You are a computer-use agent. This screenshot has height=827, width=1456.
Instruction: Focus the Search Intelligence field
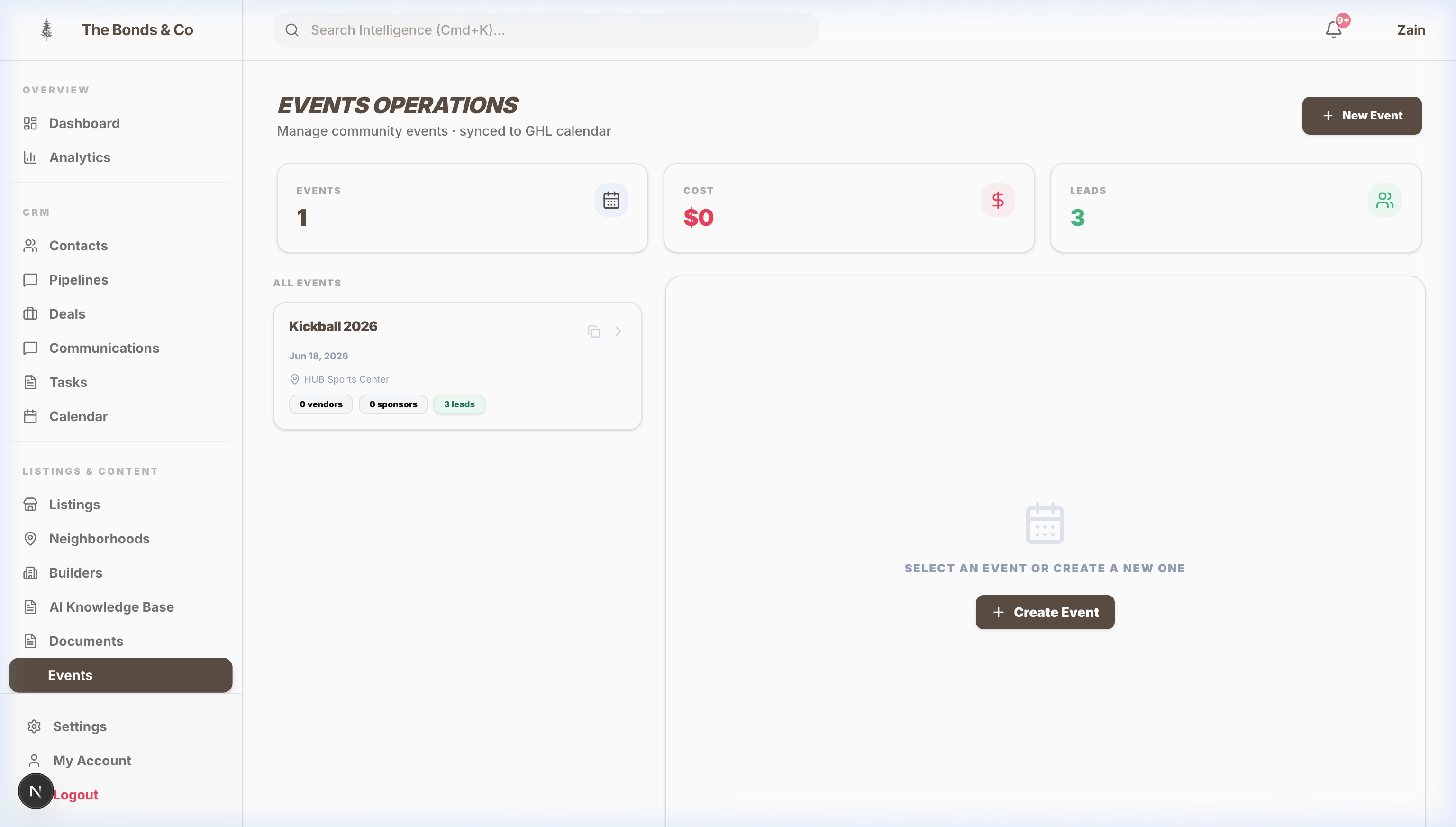(546, 29)
